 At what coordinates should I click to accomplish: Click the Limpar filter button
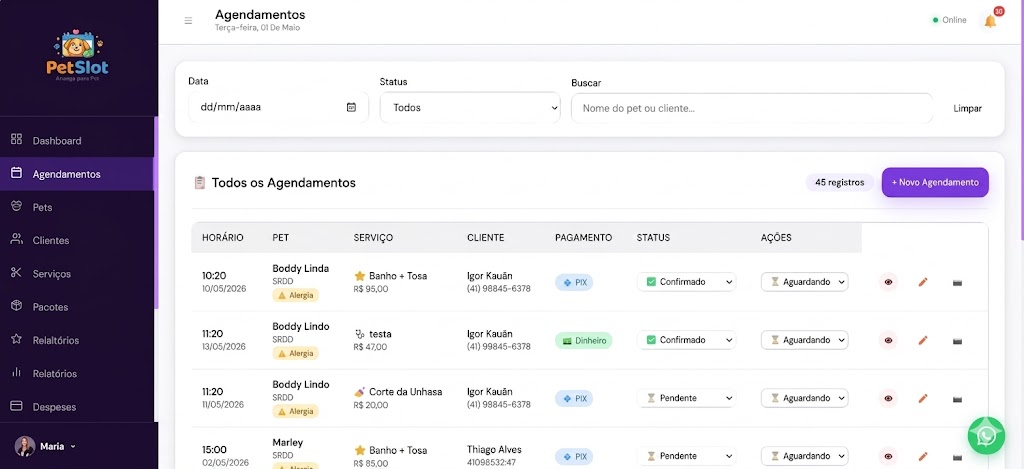967,108
